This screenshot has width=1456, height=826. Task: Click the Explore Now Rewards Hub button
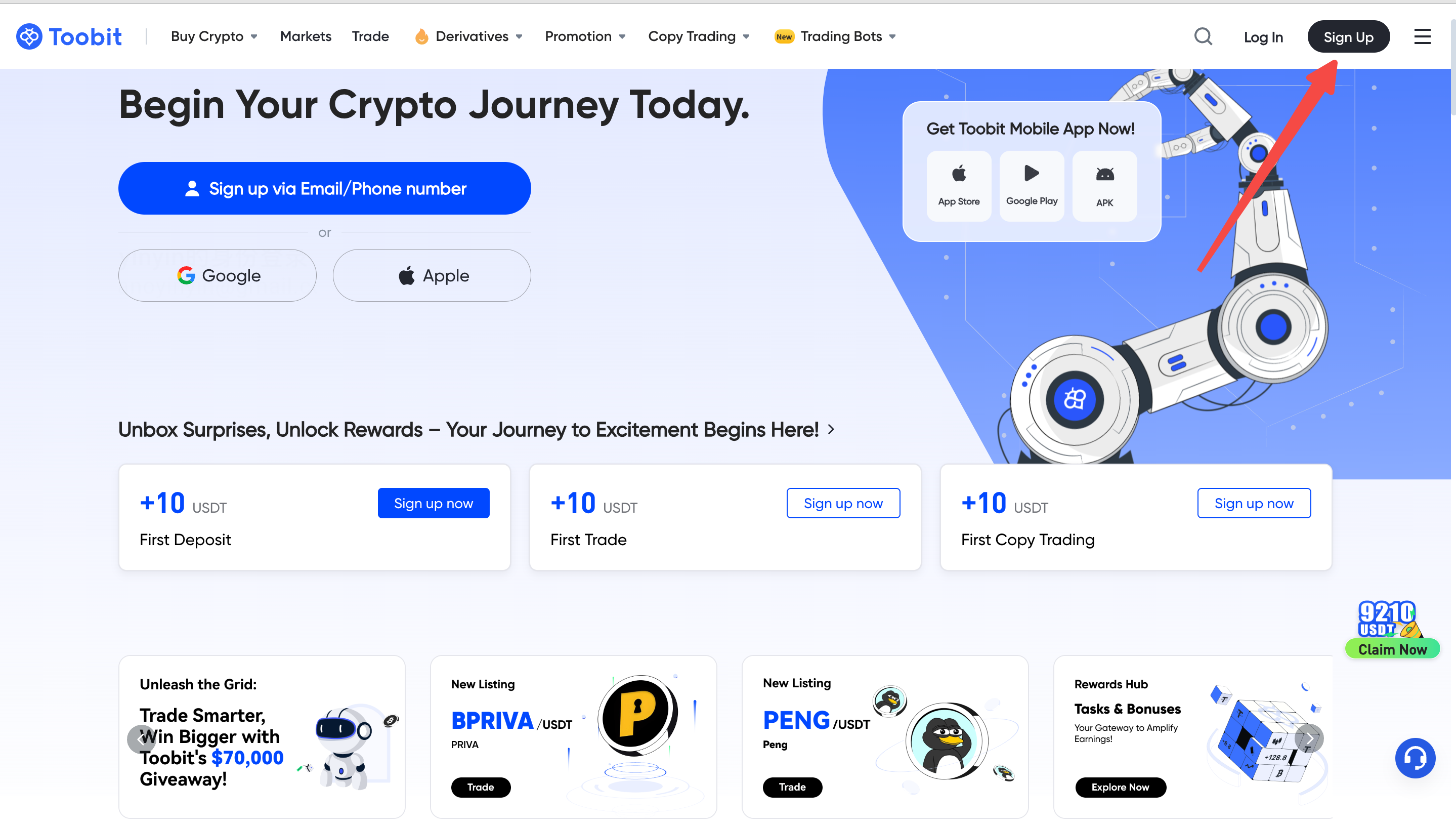point(1119,787)
